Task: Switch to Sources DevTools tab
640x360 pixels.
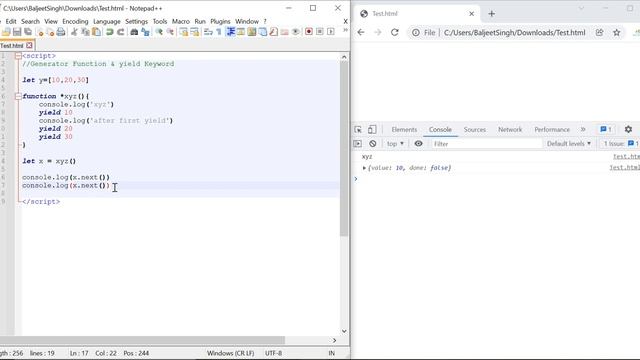Action: tap(475, 129)
